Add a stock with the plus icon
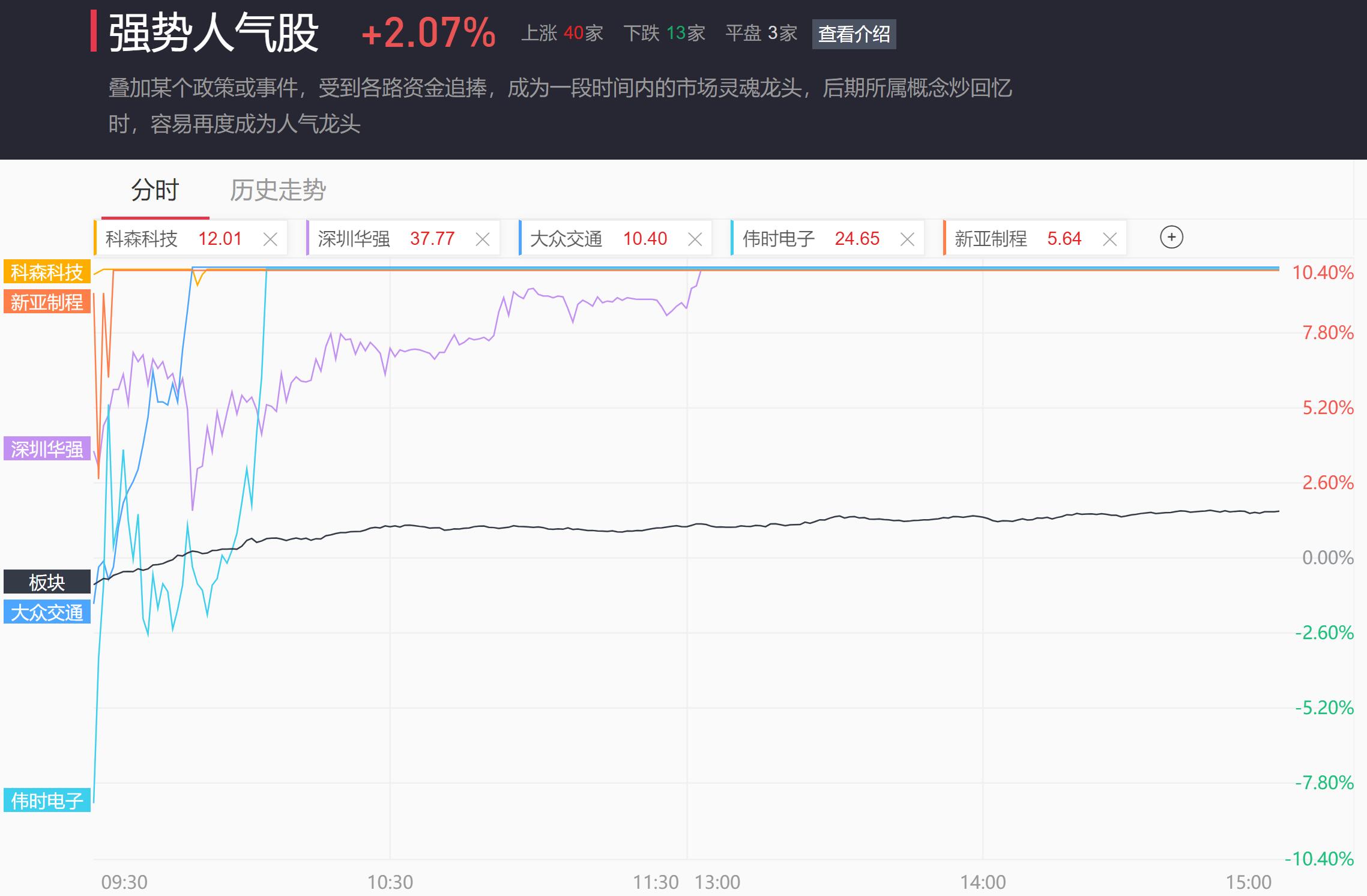The image size is (1367, 896). point(1171,237)
